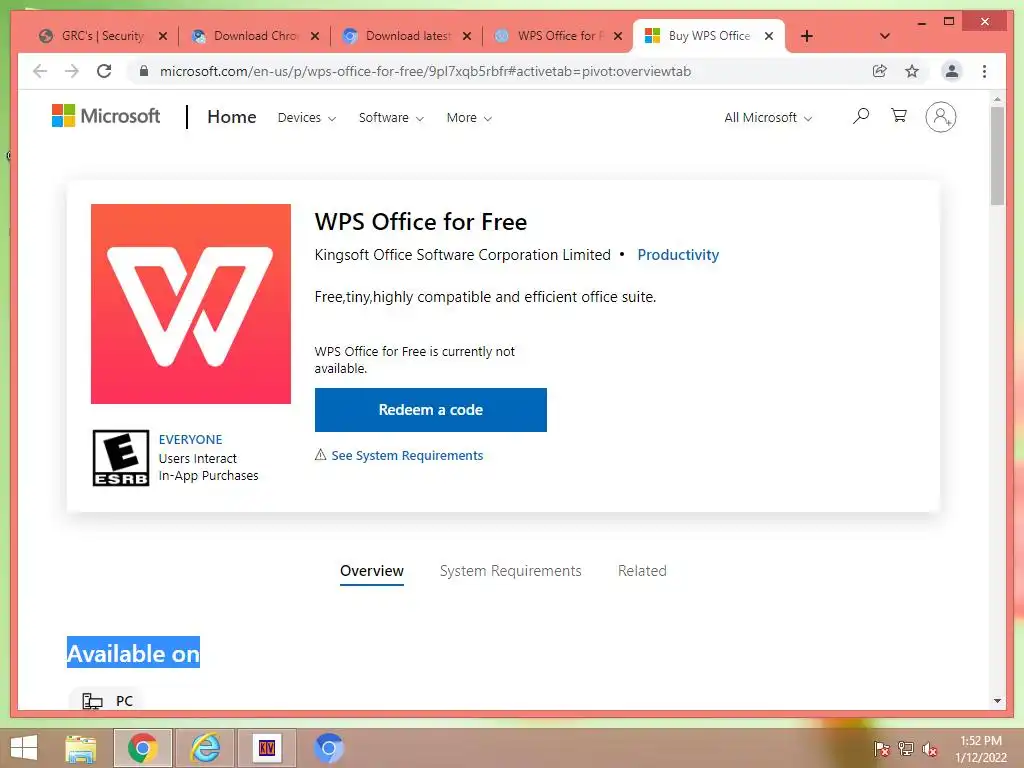Click the padlock site info icon
1024x768 pixels.
[144, 71]
